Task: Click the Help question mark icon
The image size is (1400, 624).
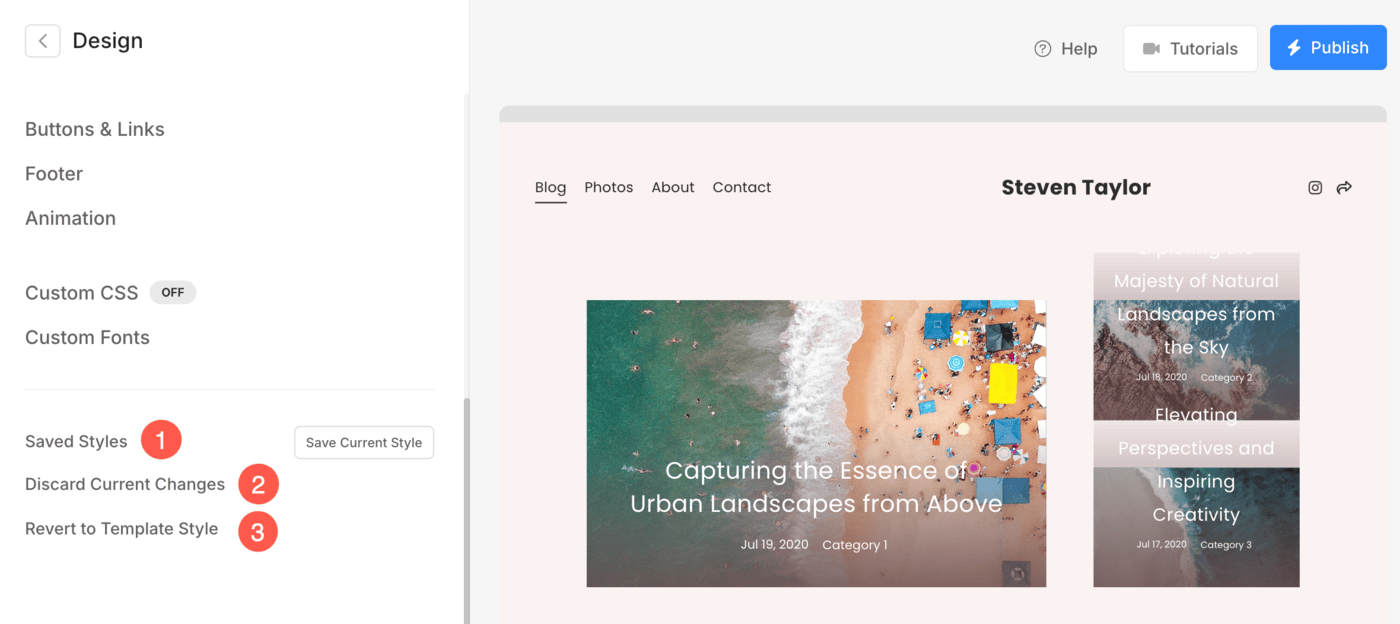Action: 1043,48
